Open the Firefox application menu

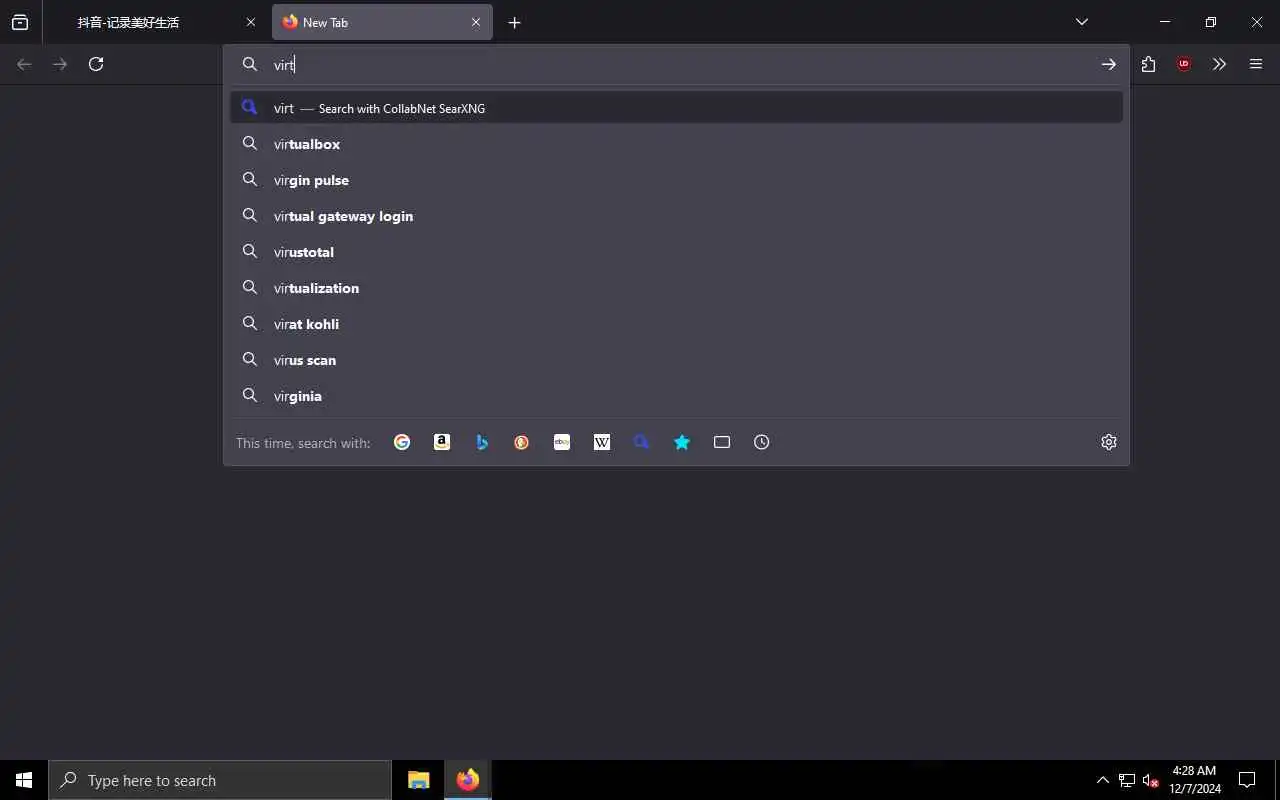pos(1256,64)
